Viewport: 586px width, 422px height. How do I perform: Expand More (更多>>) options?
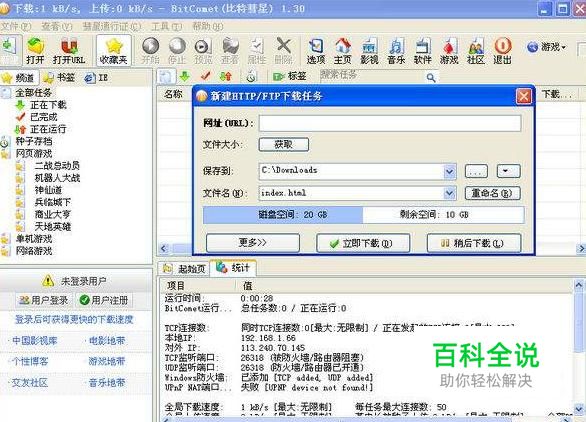253,243
